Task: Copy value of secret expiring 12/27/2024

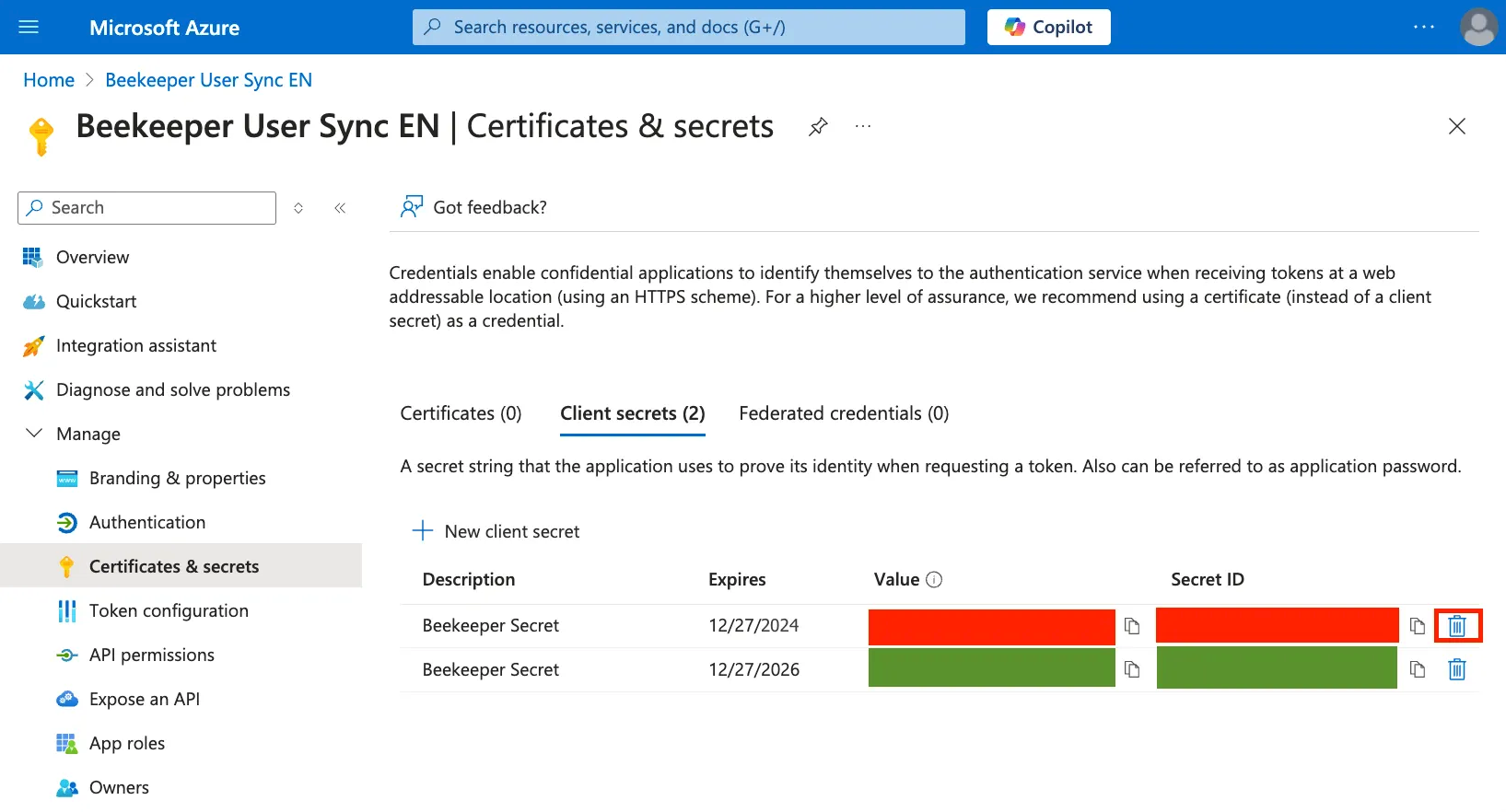Action: (1132, 626)
